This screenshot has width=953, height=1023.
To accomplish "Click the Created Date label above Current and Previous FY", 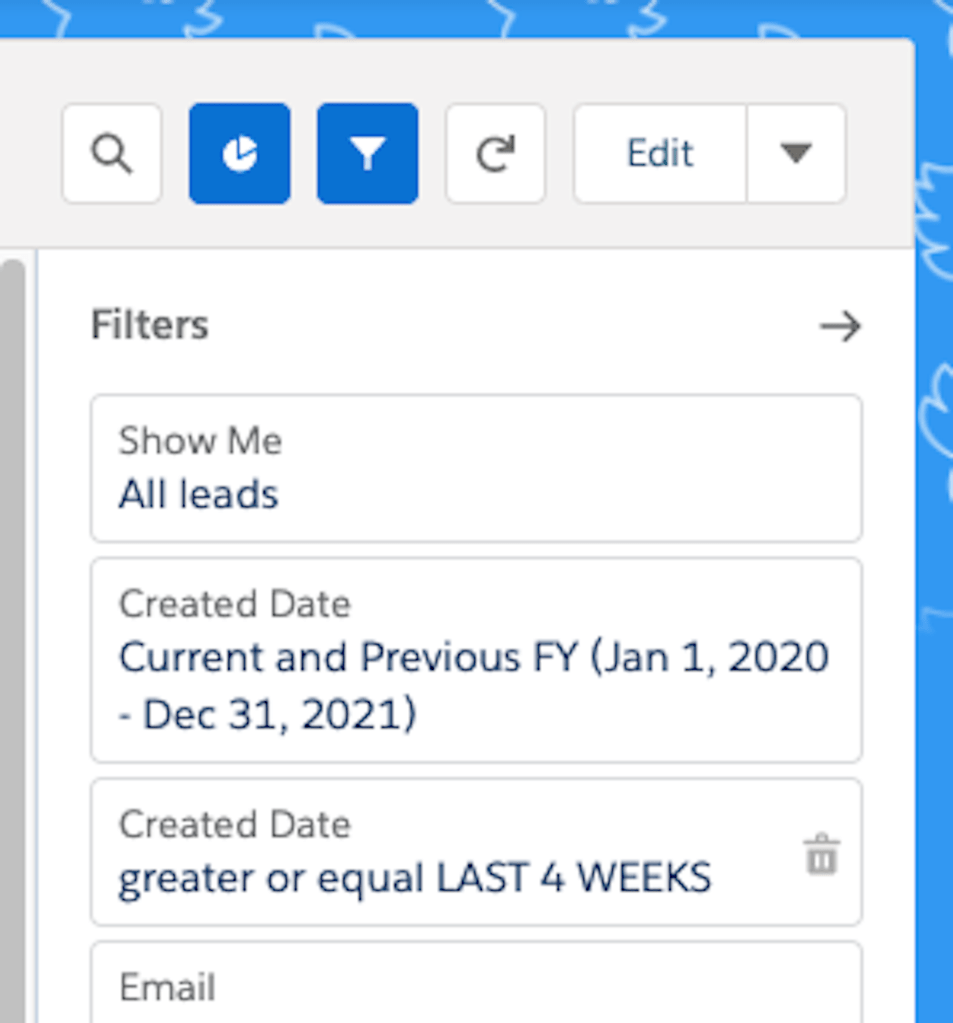I will click(234, 605).
